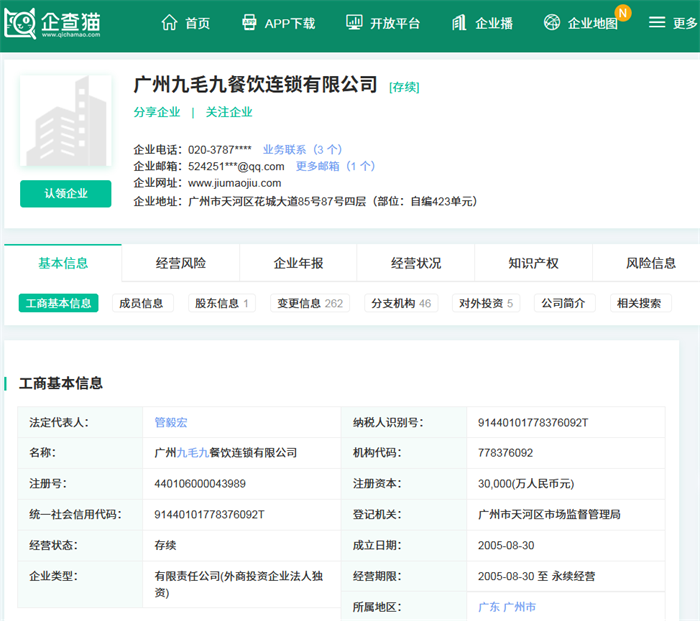700x621 pixels.
Task: Click the APP download printer-style icon
Action: tap(249, 22)
